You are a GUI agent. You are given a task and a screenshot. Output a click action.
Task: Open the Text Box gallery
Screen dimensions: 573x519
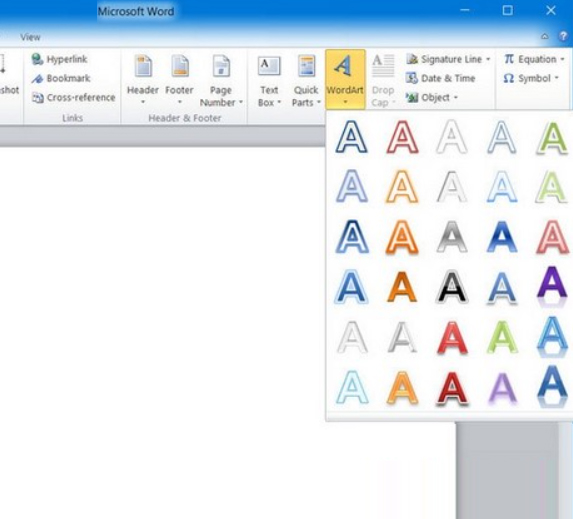pos(269,80)
